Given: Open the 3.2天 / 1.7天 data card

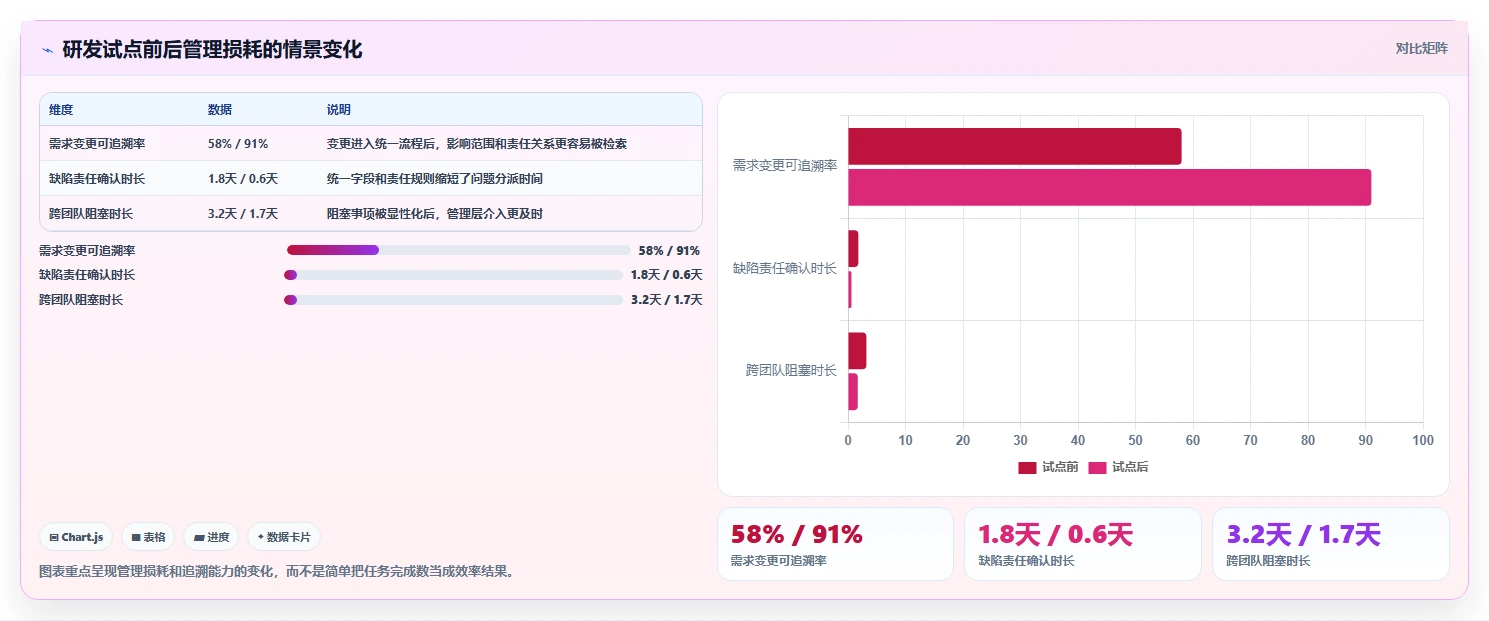Looking at the screenshot, I should point(1331,544).
